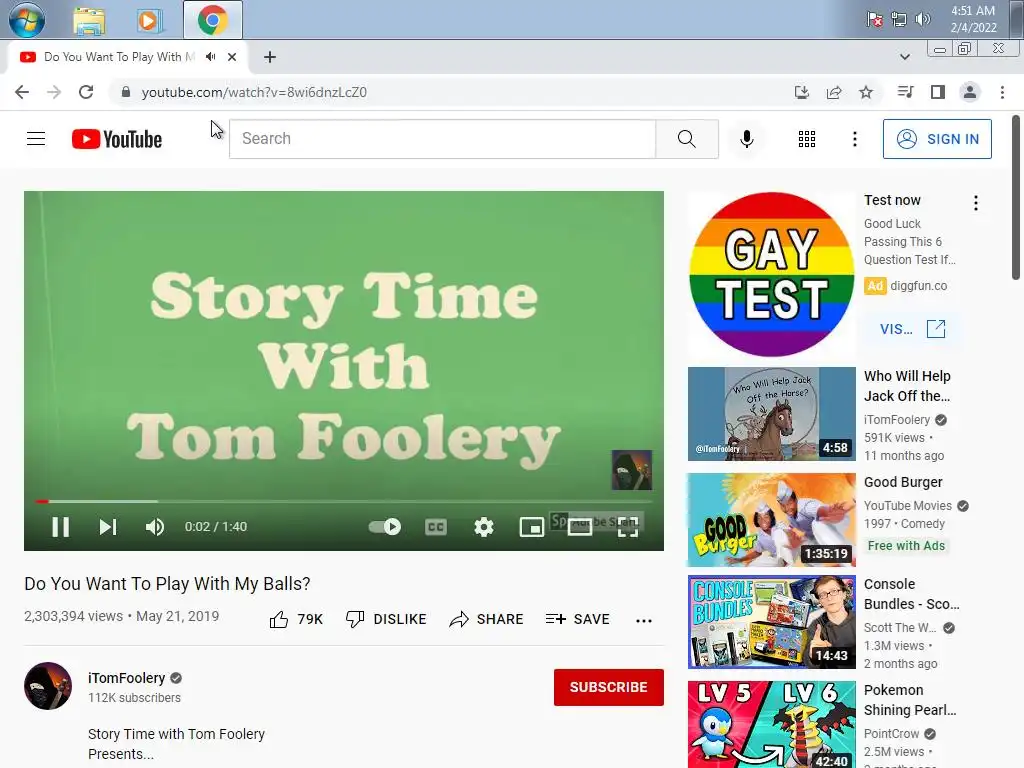Dislike the video

[x=386, y=619]
